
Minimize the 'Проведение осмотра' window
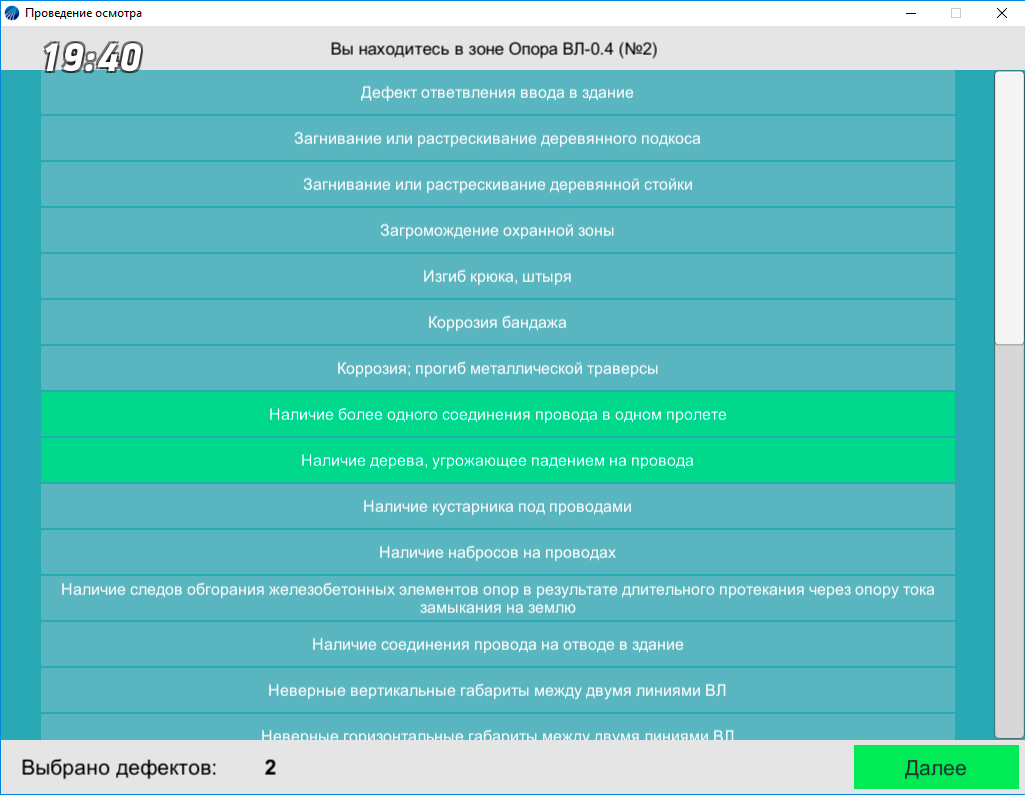coord(911,13)
